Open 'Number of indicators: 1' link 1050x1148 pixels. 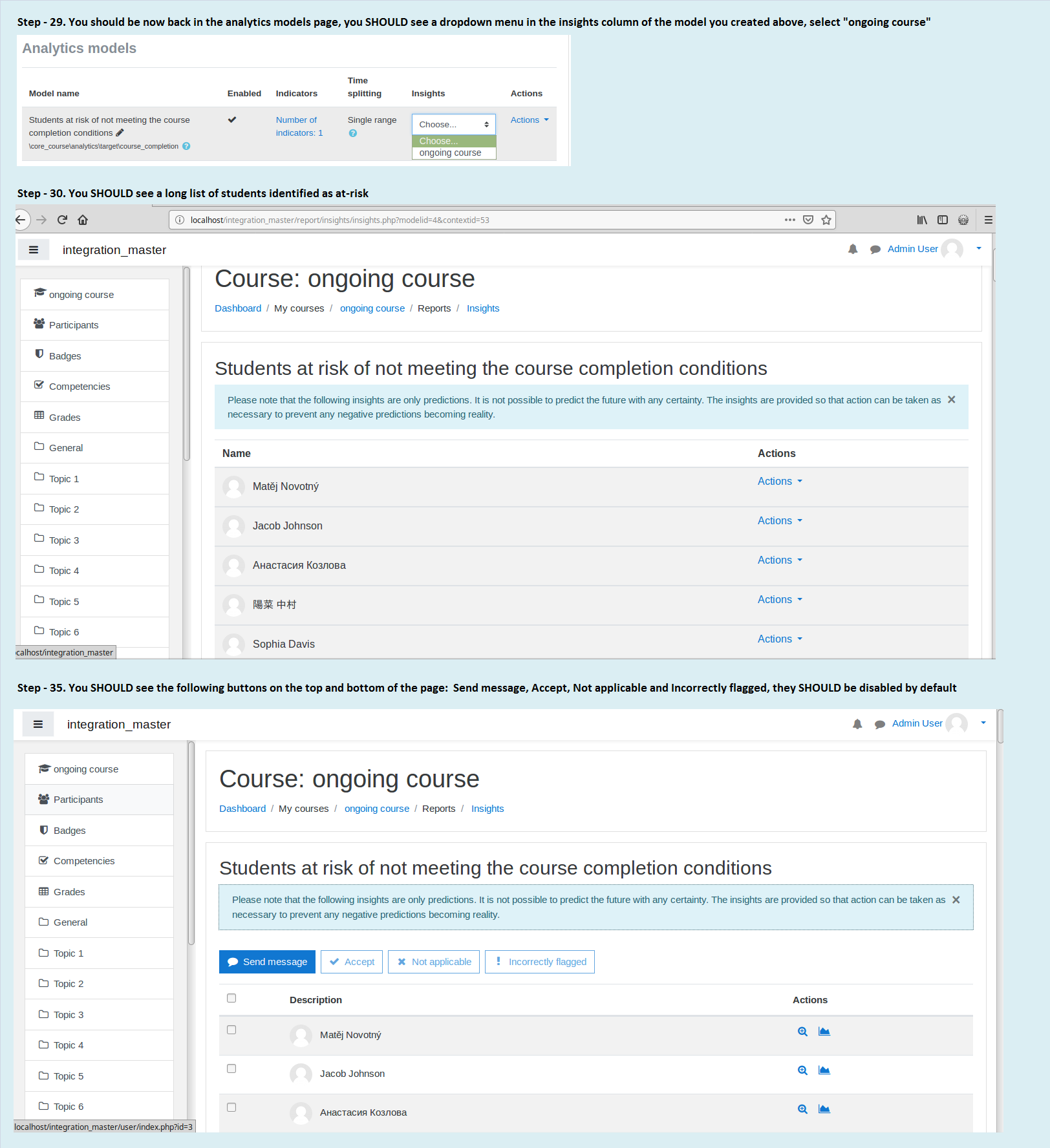coord(299,127)
